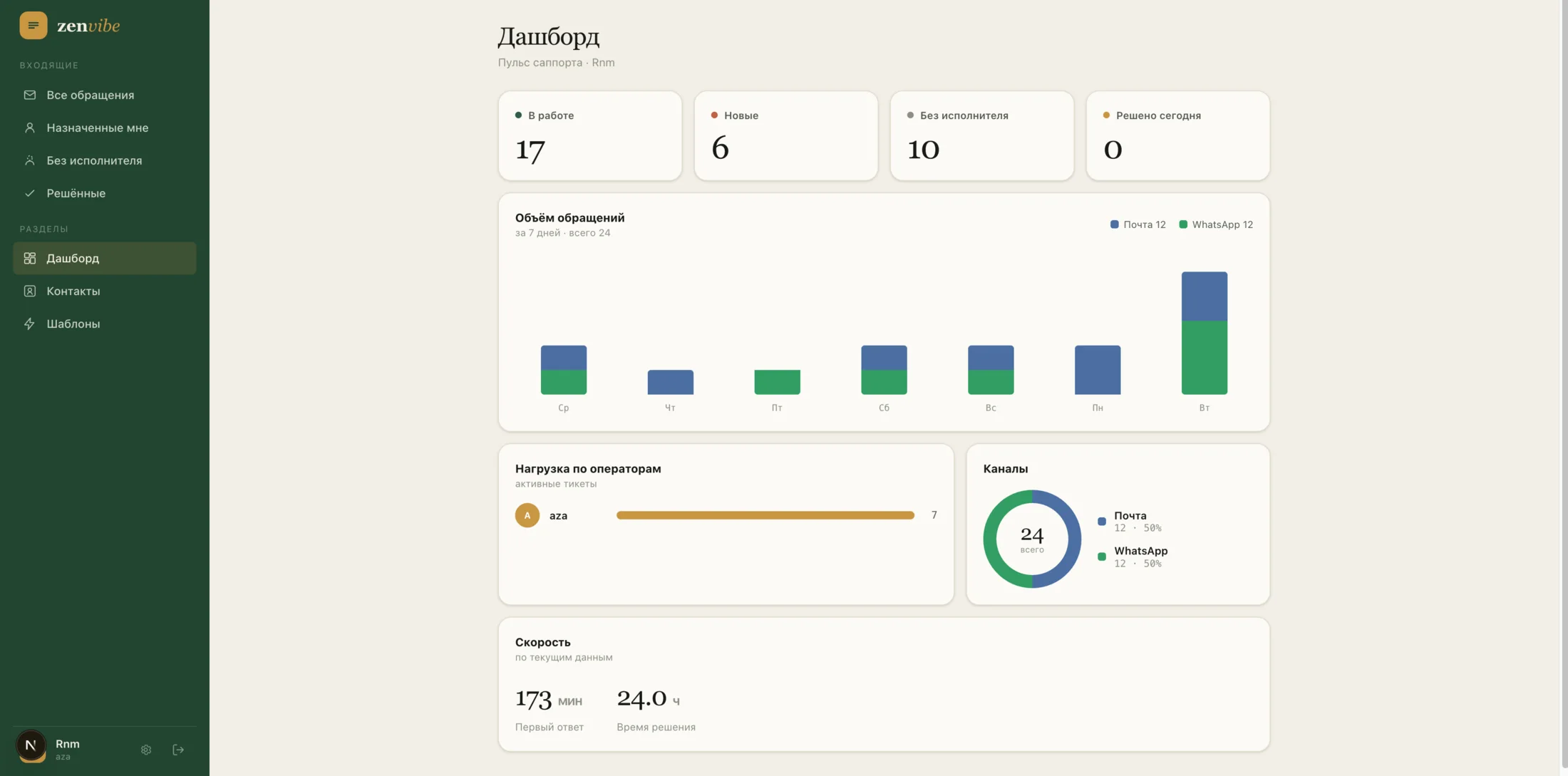Click the Rnm username in sidebar footer
Screen dimensions: 1568x776
tap(68, 744)
